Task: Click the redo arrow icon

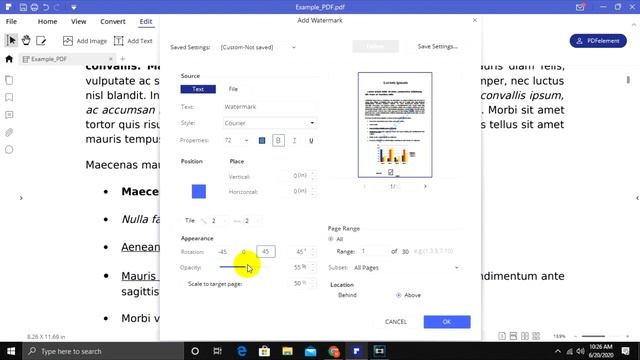Action: click(57, 7)
